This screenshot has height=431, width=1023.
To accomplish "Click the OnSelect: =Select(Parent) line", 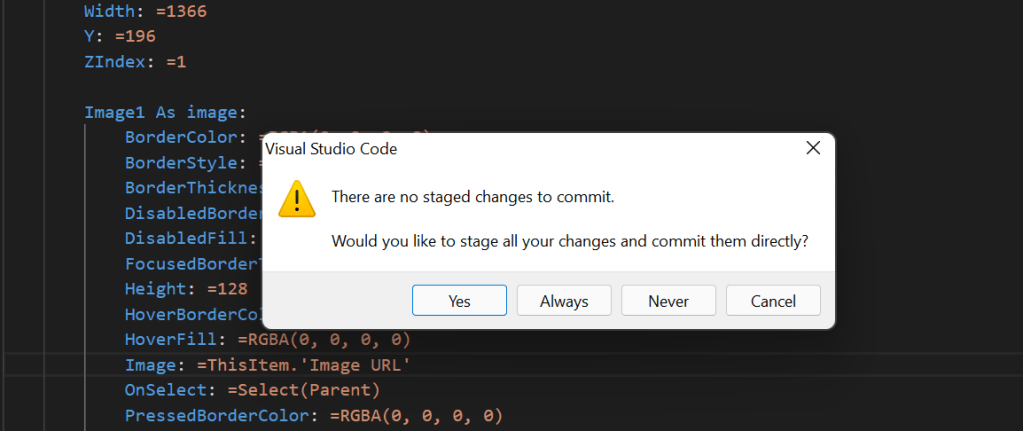I will pyautogui.click(x=252, y=389).
